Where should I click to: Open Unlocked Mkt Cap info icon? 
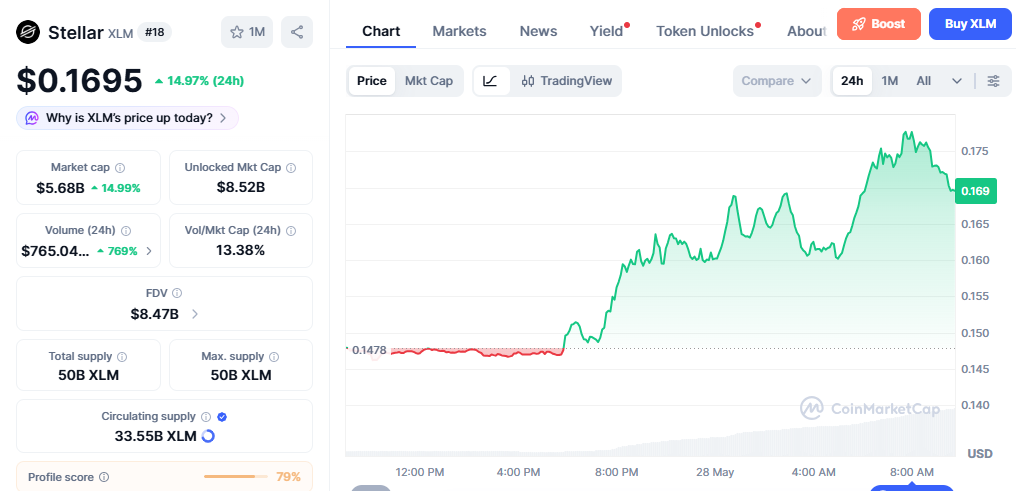(291, 168)
